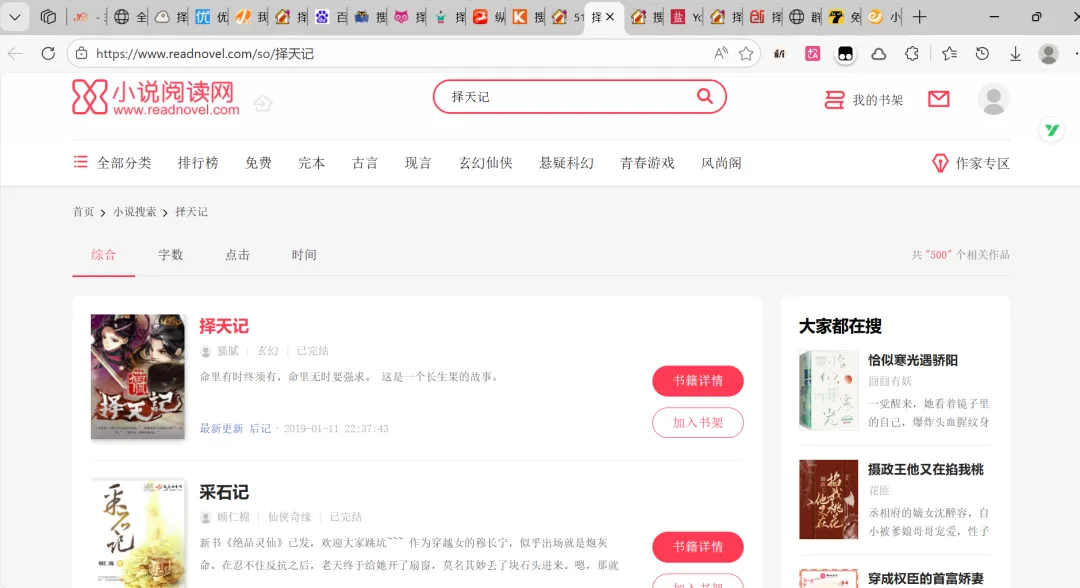Sort results by 时间

point(304,255)
